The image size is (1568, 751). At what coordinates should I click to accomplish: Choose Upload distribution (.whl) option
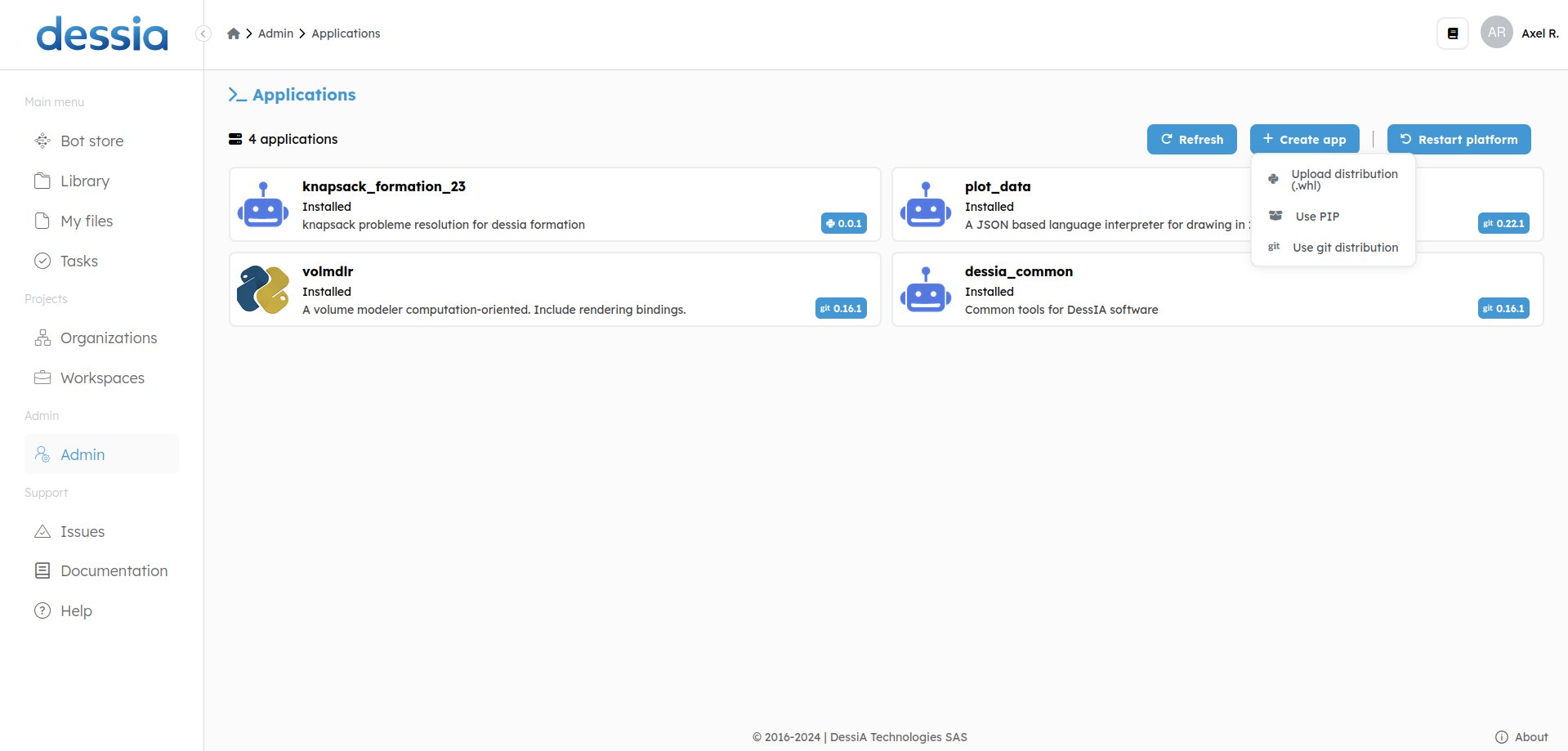[x=1333, y=179]
